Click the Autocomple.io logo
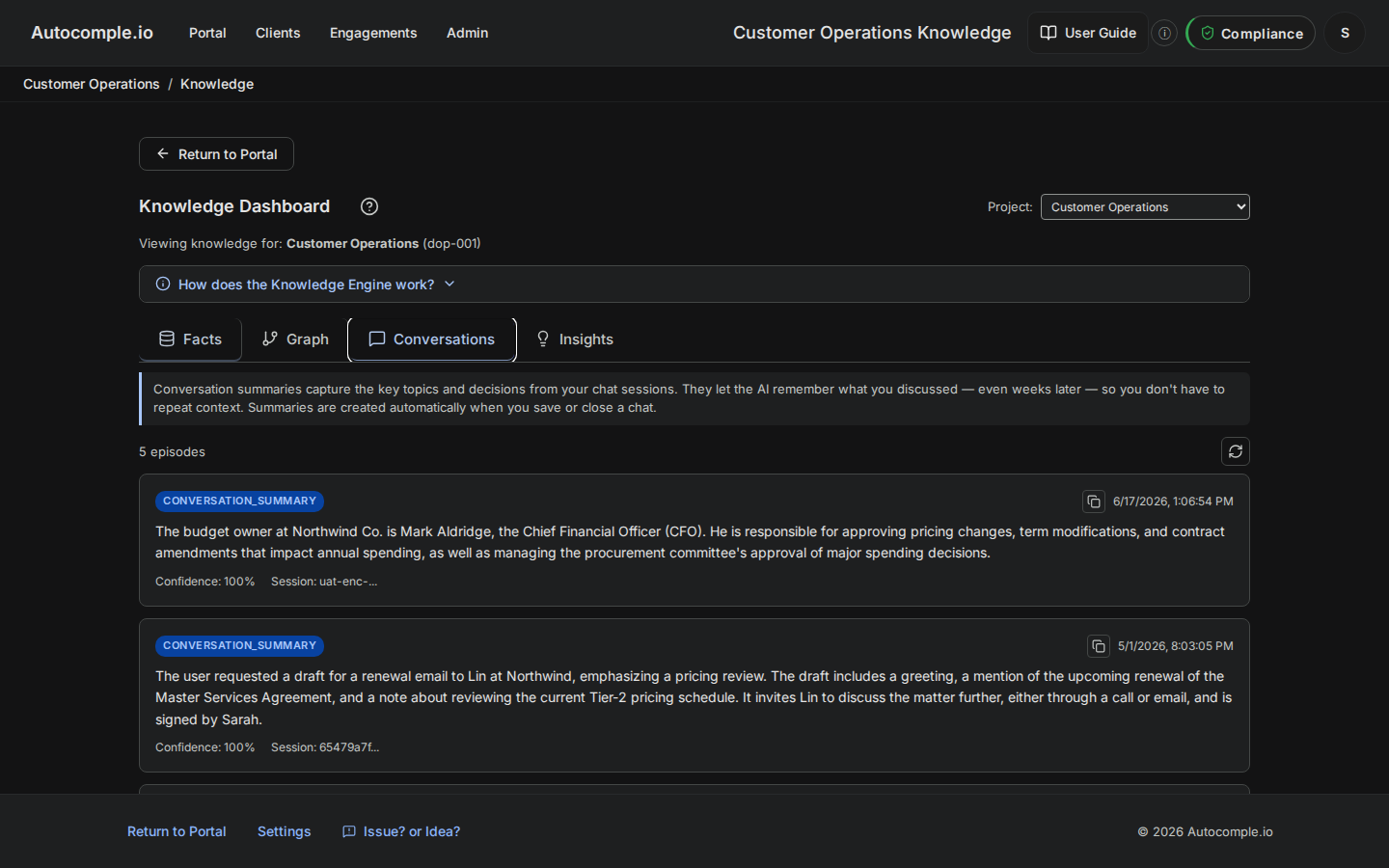 [x=92, y=33]
